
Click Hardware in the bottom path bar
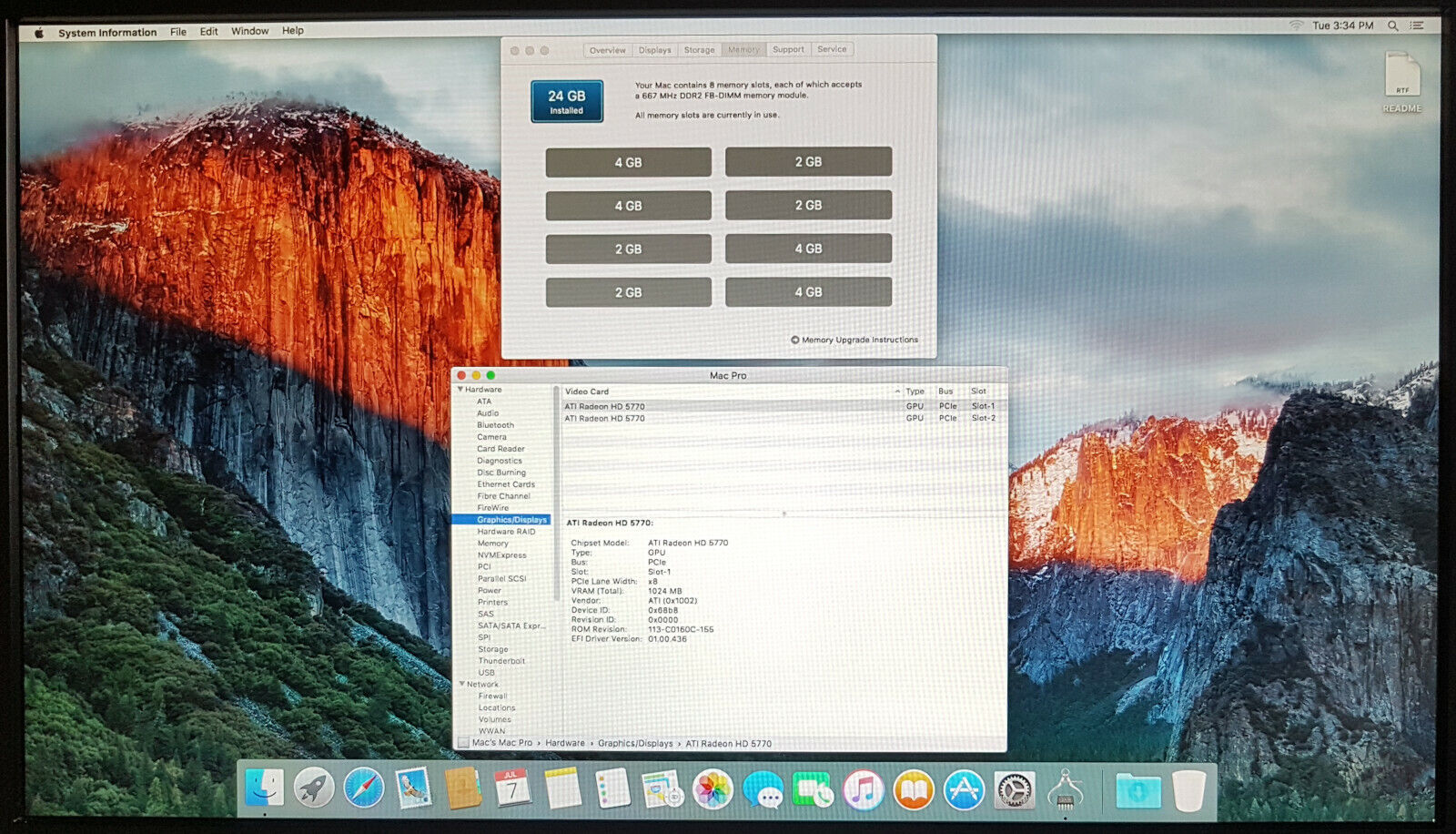pos(565,743)
